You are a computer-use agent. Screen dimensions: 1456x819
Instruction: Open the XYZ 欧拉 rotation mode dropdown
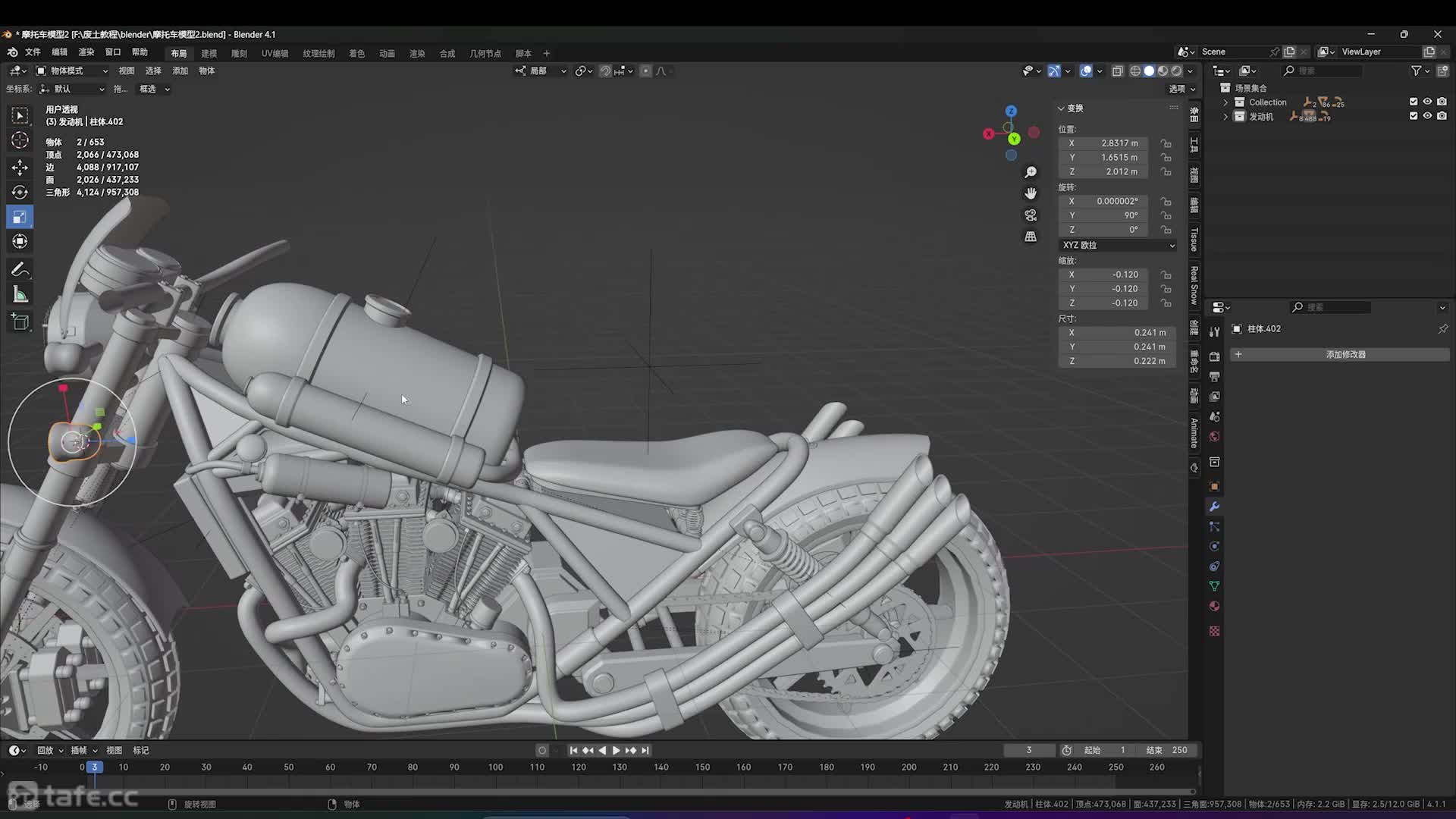click(x=1118, y=246)
